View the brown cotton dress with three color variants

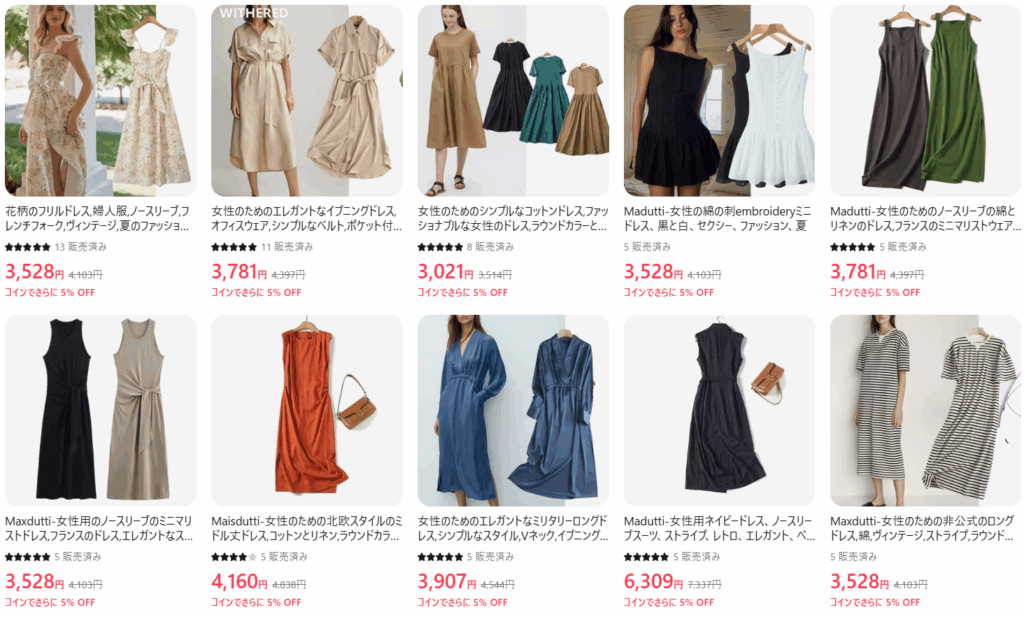point(513,101)
